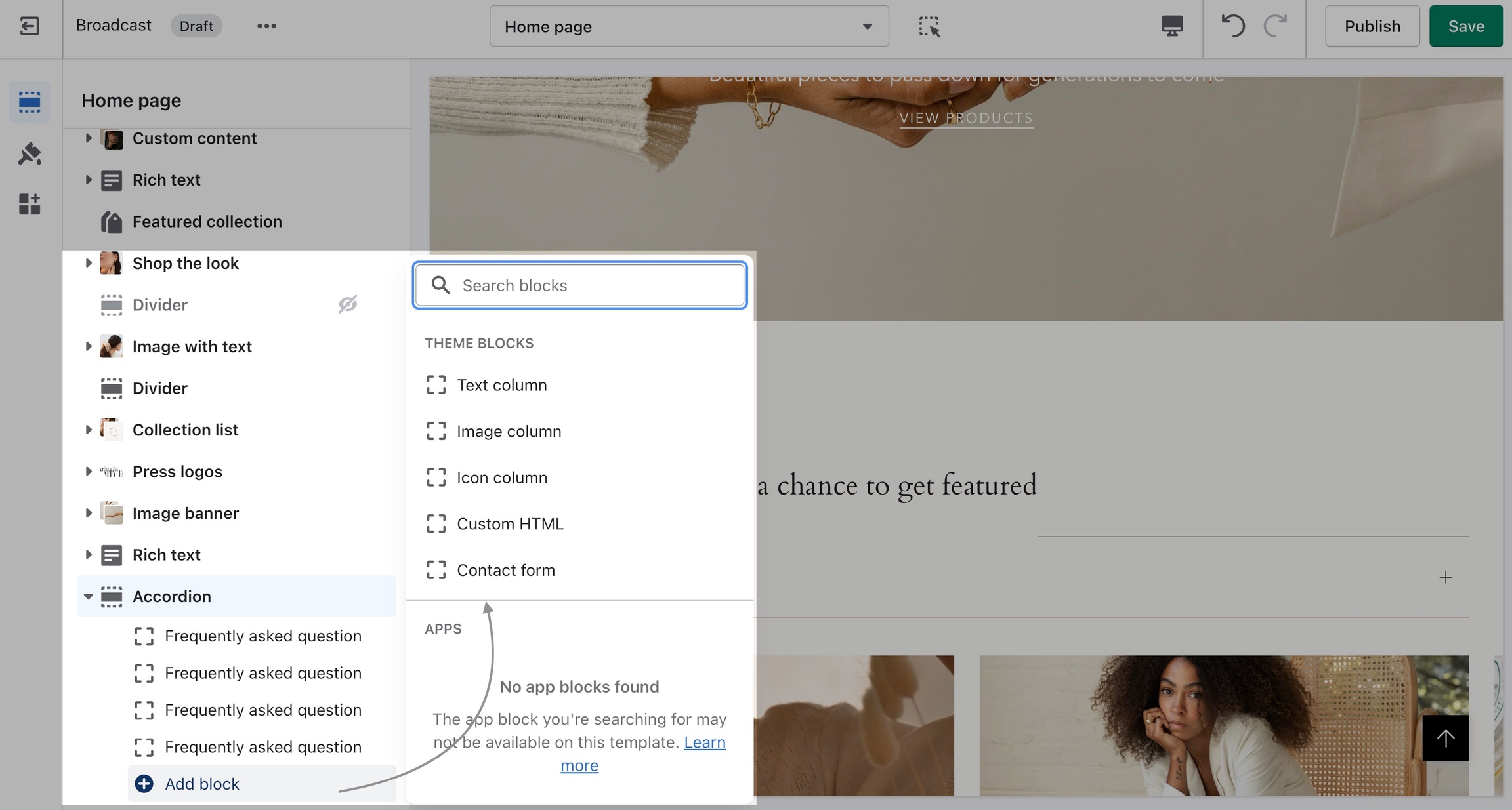Expand the Collection list section
The width and height of the screenshot is (1512, 810).
click(88, 430)
